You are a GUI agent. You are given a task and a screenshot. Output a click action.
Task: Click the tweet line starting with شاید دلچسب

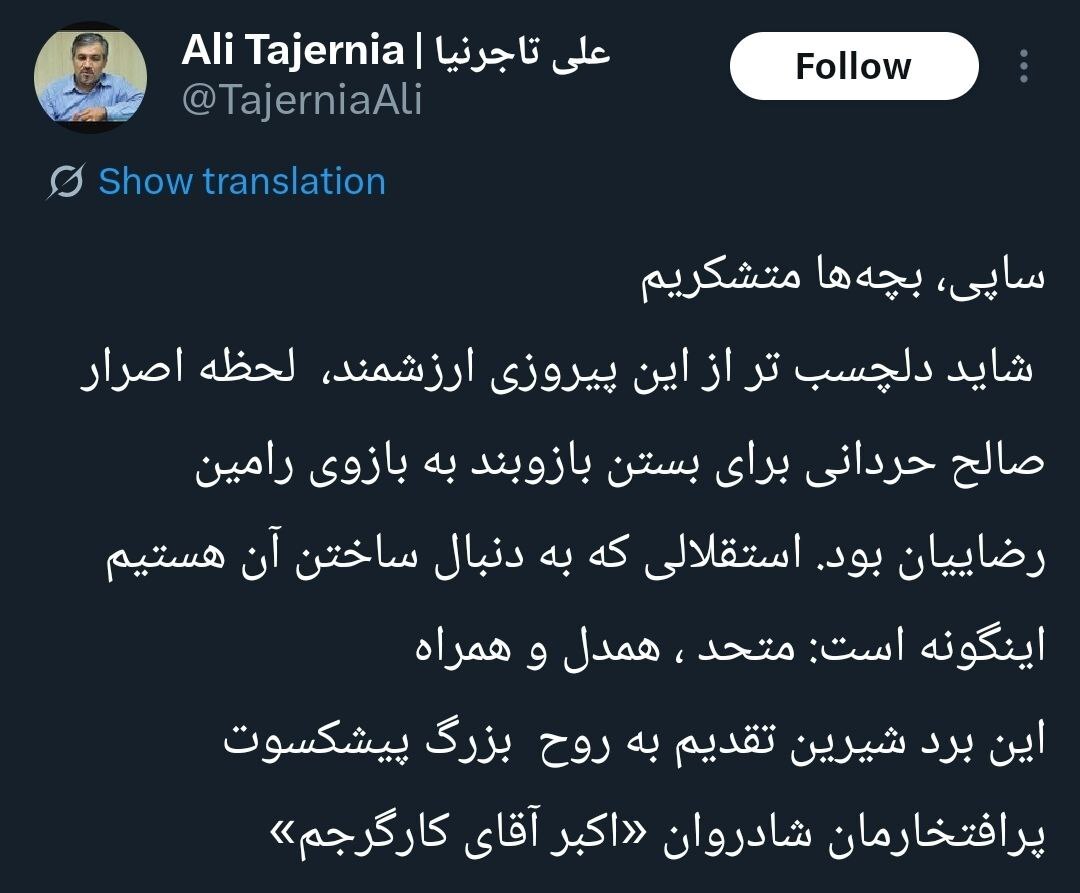point(560,370)
